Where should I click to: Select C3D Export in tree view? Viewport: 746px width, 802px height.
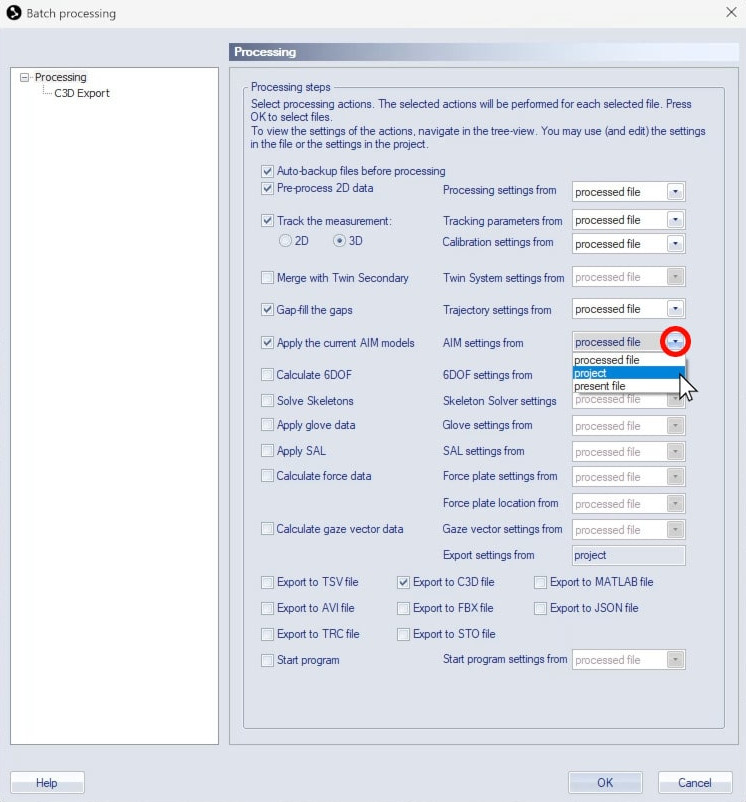82,93
